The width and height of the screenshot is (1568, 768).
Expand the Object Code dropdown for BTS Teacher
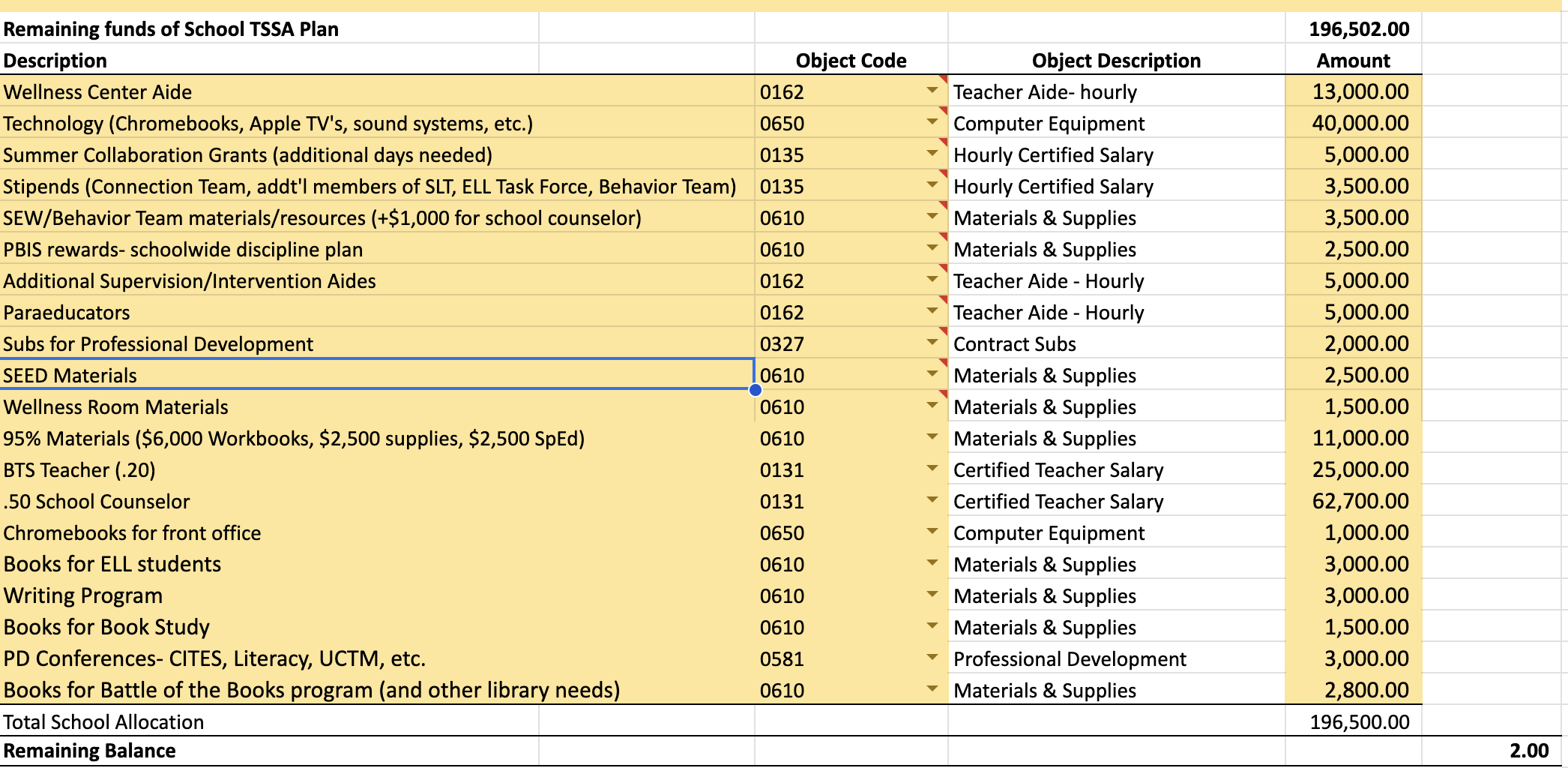[x=932, y=469]
